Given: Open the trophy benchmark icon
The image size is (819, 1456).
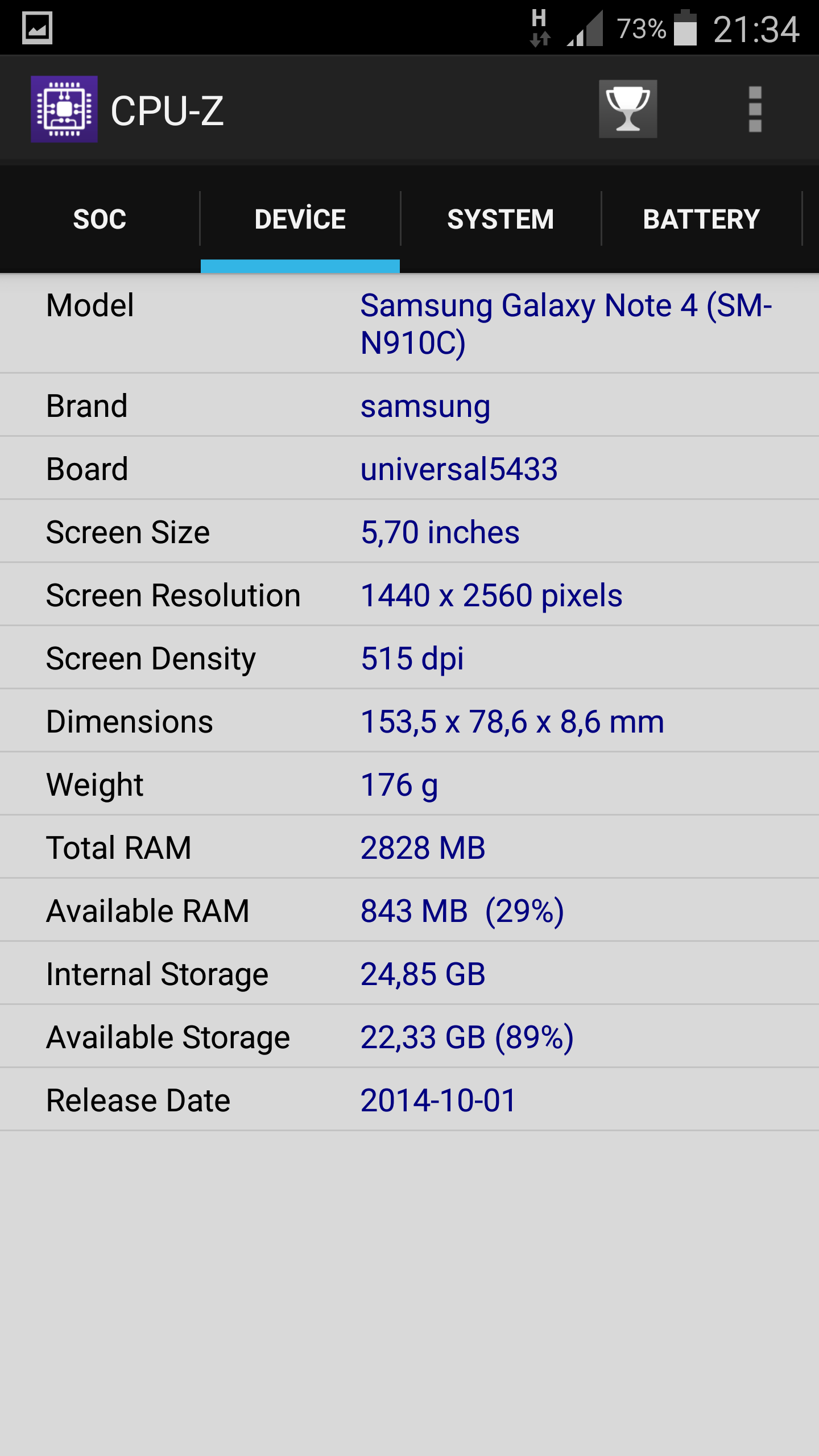Looking at the screenshot, I should tap(627, 109).
